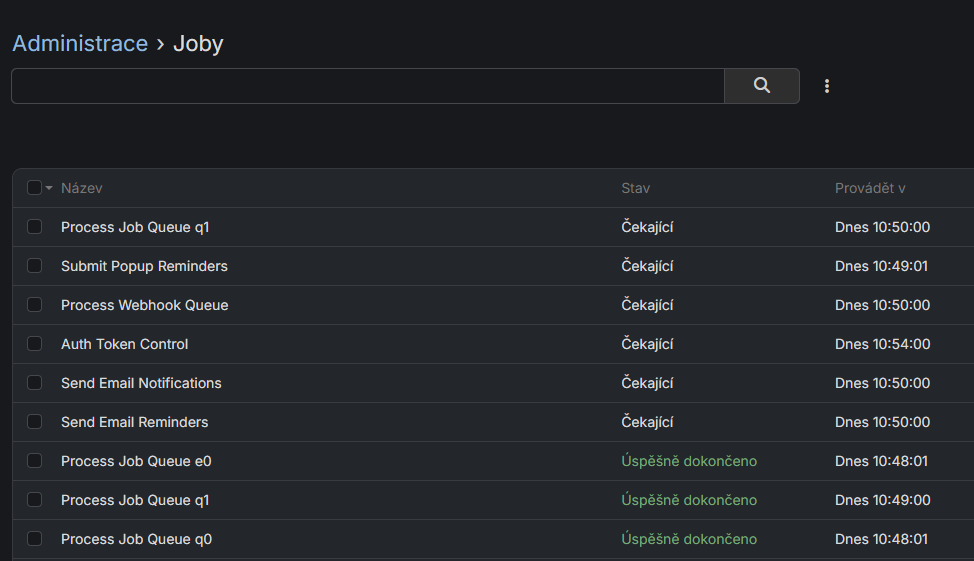The image size is (974, 561).
Task: Focus the jobs search input field
Action: [x=367, y=86]
